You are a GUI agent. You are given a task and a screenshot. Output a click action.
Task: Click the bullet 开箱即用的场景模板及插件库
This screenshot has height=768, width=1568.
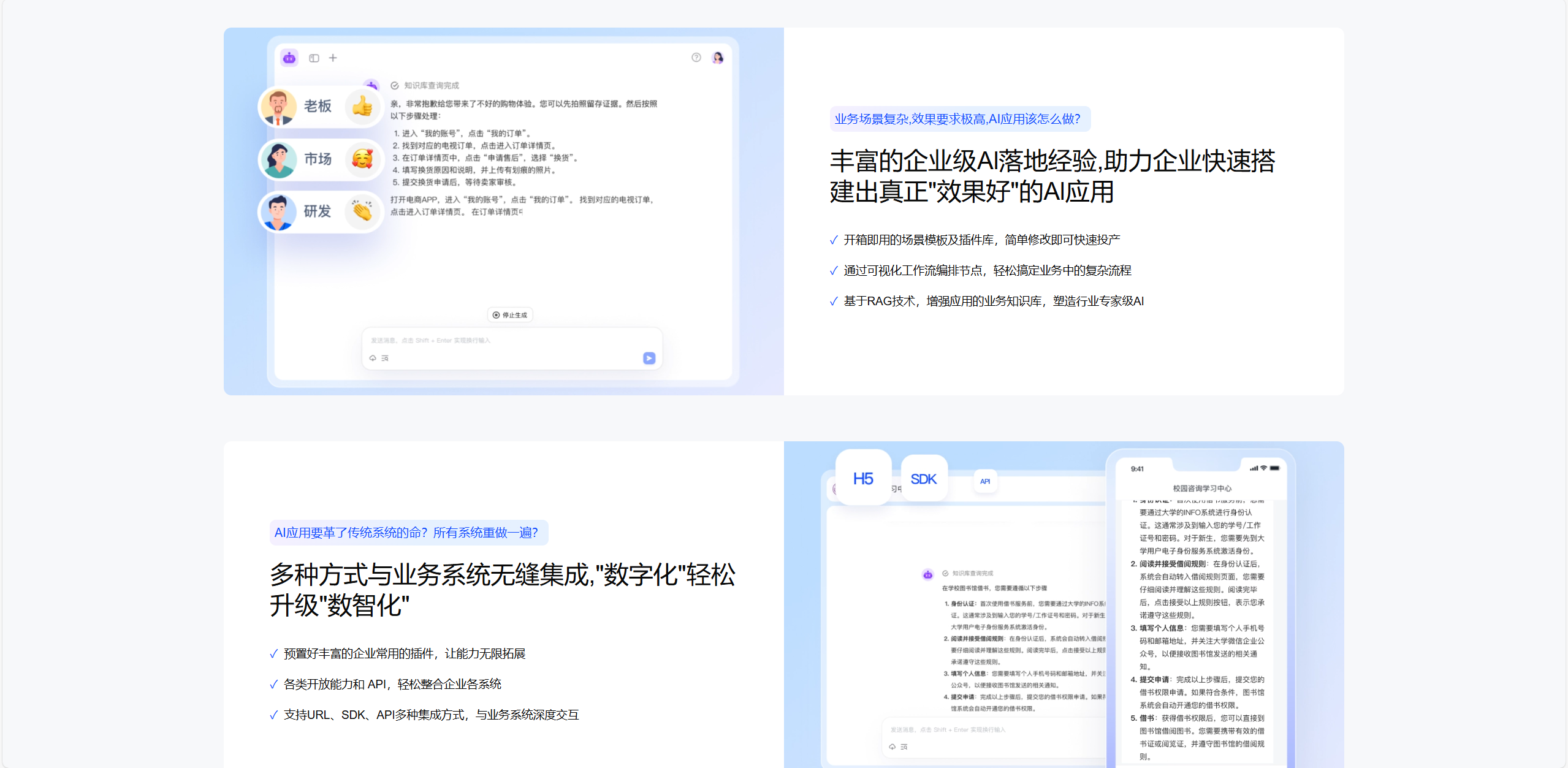click(x=982, y=240)
